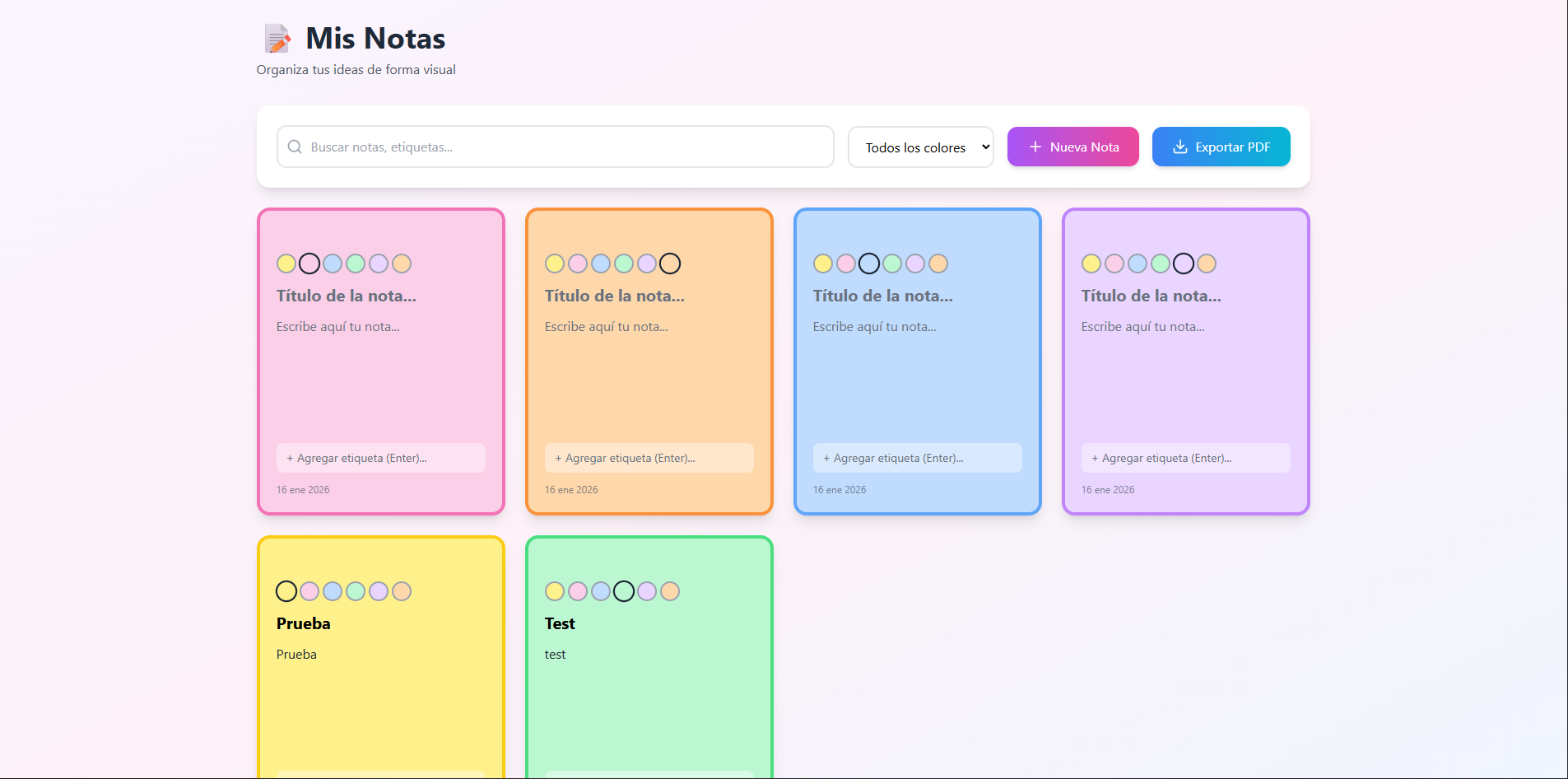Choose the purple swatch on the orange note
This screenshot has width=1568, height=779.
647,264
